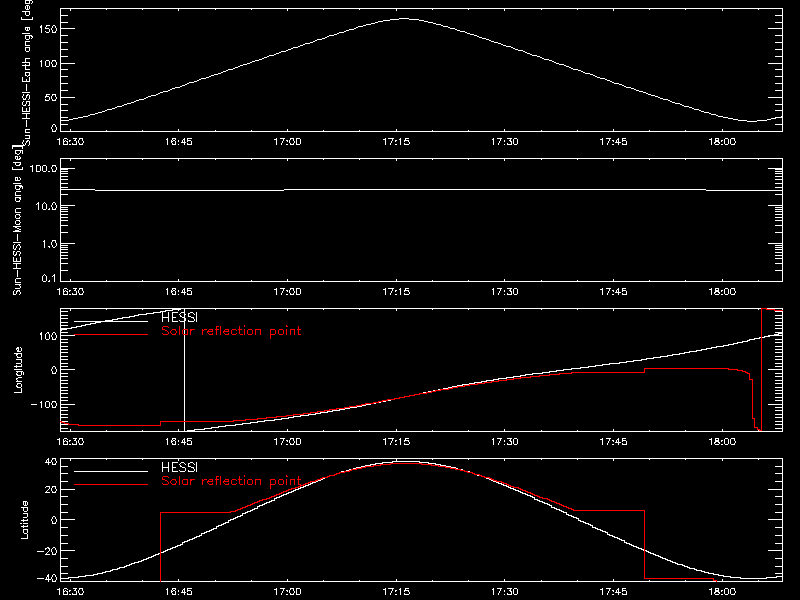Viewport: 800px width, 600px height.
Task: Click the white HESSI legend line sample in Latitude plot
Action: (x=111, y=471)
